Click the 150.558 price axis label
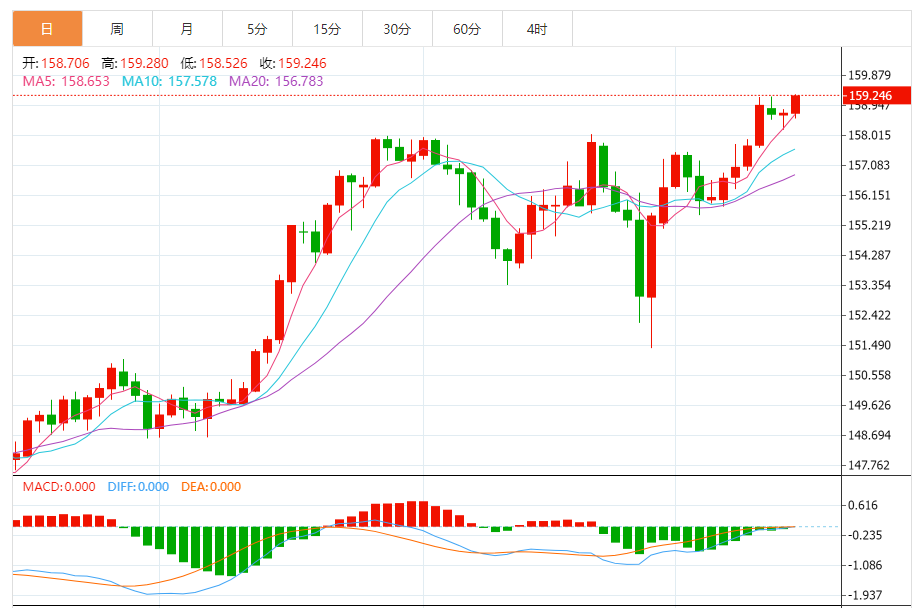The image size is (921, 608). [869, 375]
